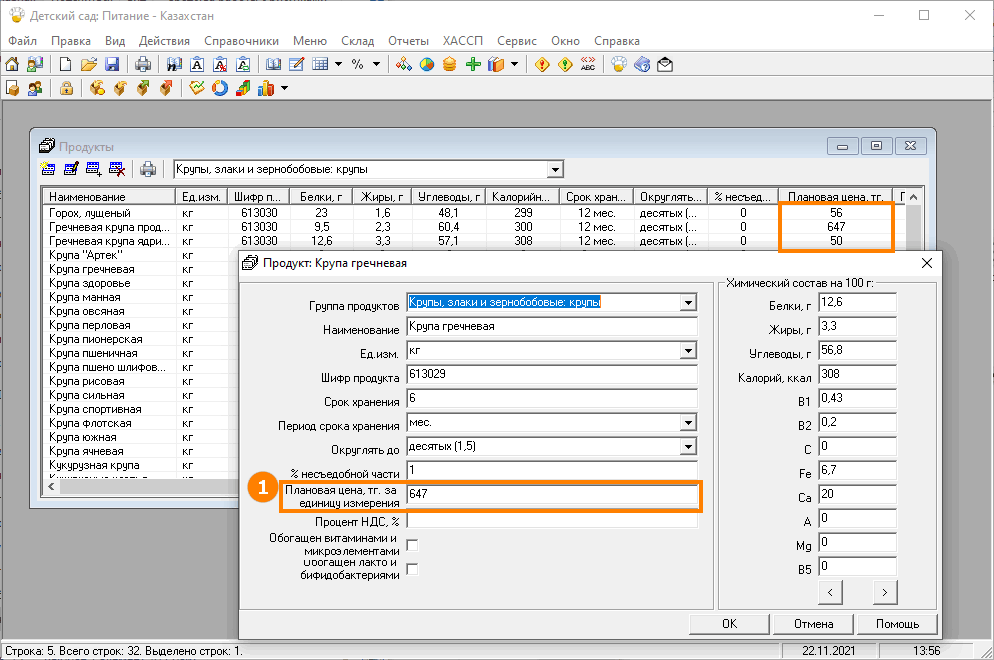Click the padlock icon in second toolbar
This screenshot has height=660, width=994.
tap(66, 88)
